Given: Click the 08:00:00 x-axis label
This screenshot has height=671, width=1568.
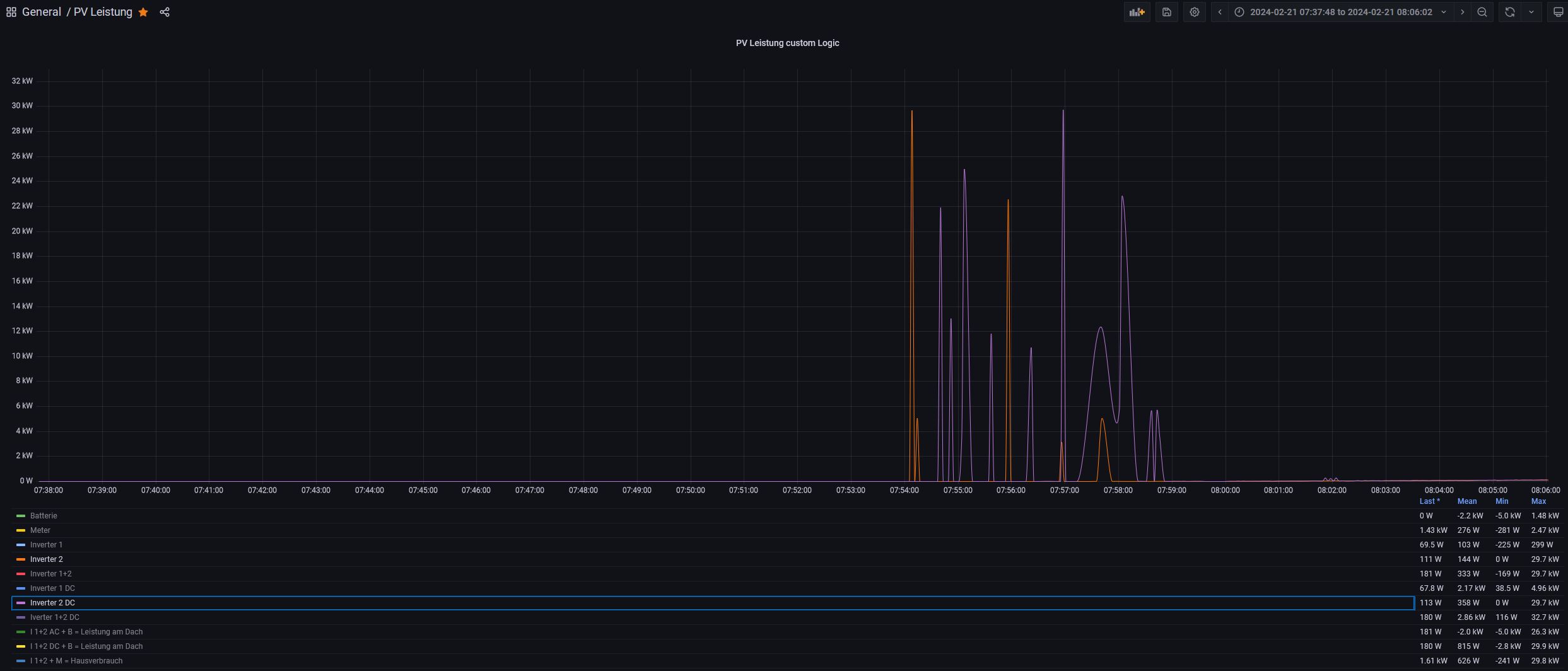Looking at the screenshot, I should (1225, 490).
